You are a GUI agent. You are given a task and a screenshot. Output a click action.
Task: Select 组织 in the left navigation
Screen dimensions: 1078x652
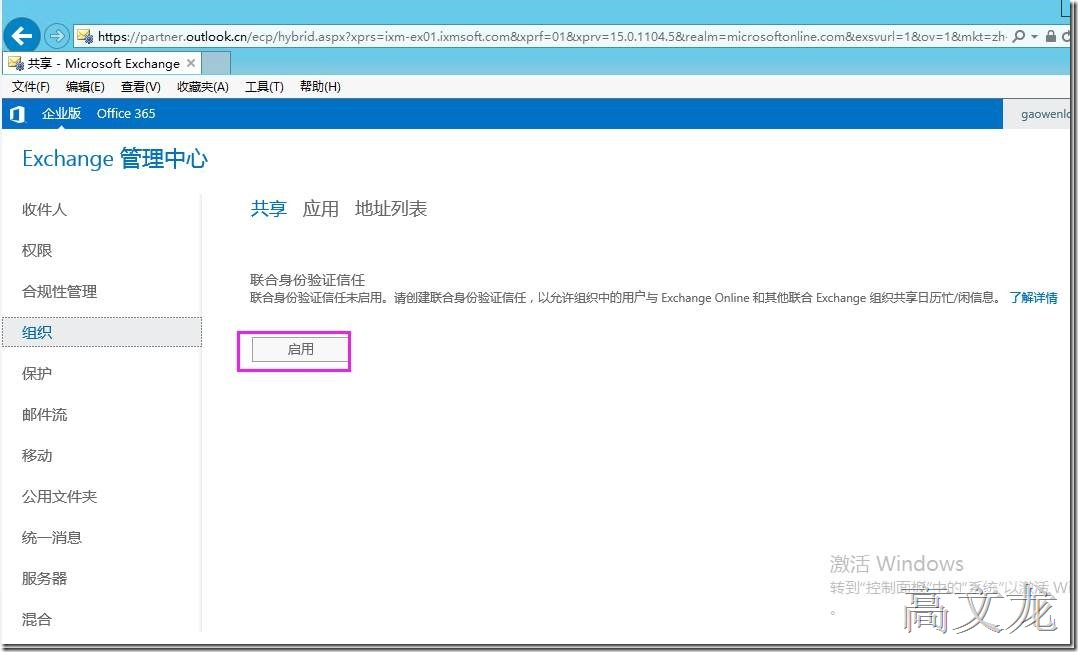pos(102,332)
